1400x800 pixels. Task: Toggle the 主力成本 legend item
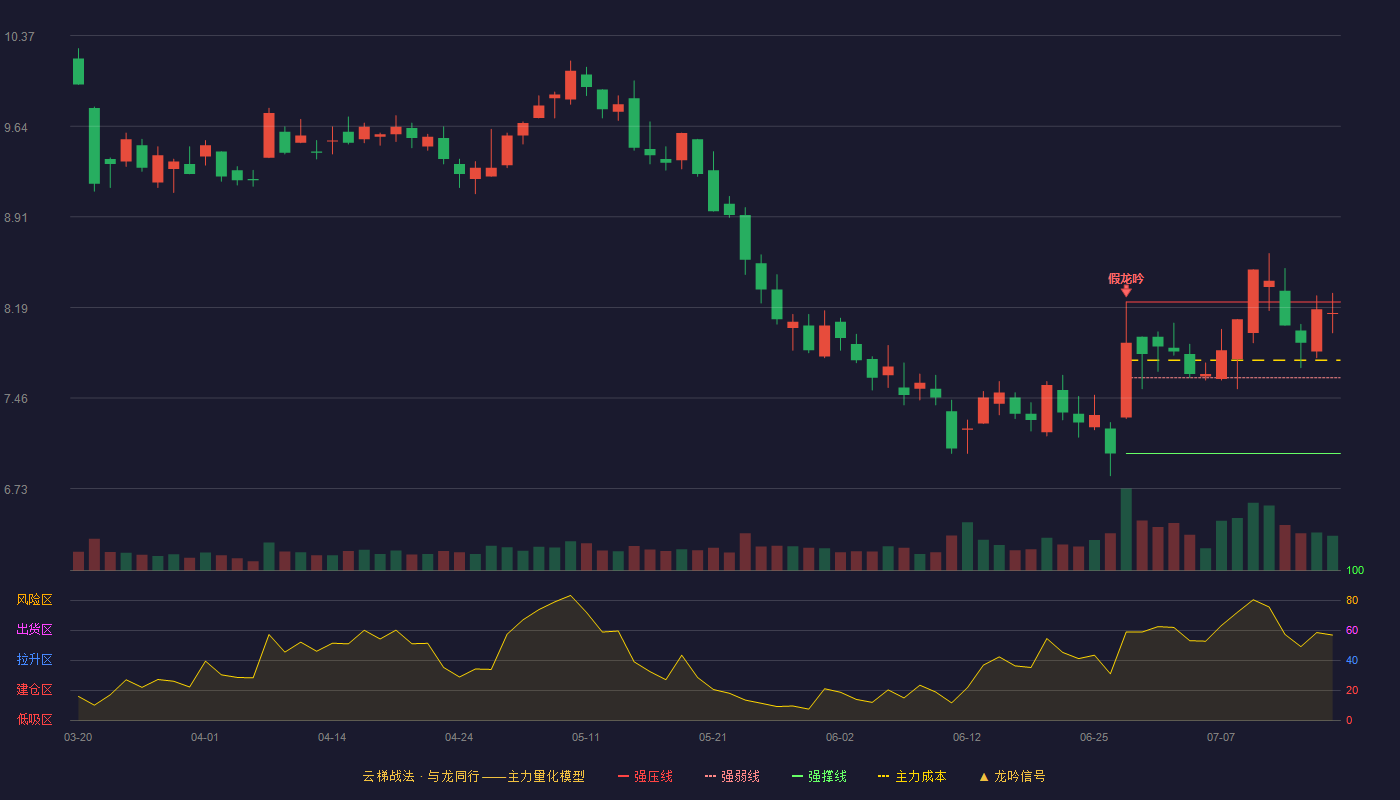pos(912,776)
